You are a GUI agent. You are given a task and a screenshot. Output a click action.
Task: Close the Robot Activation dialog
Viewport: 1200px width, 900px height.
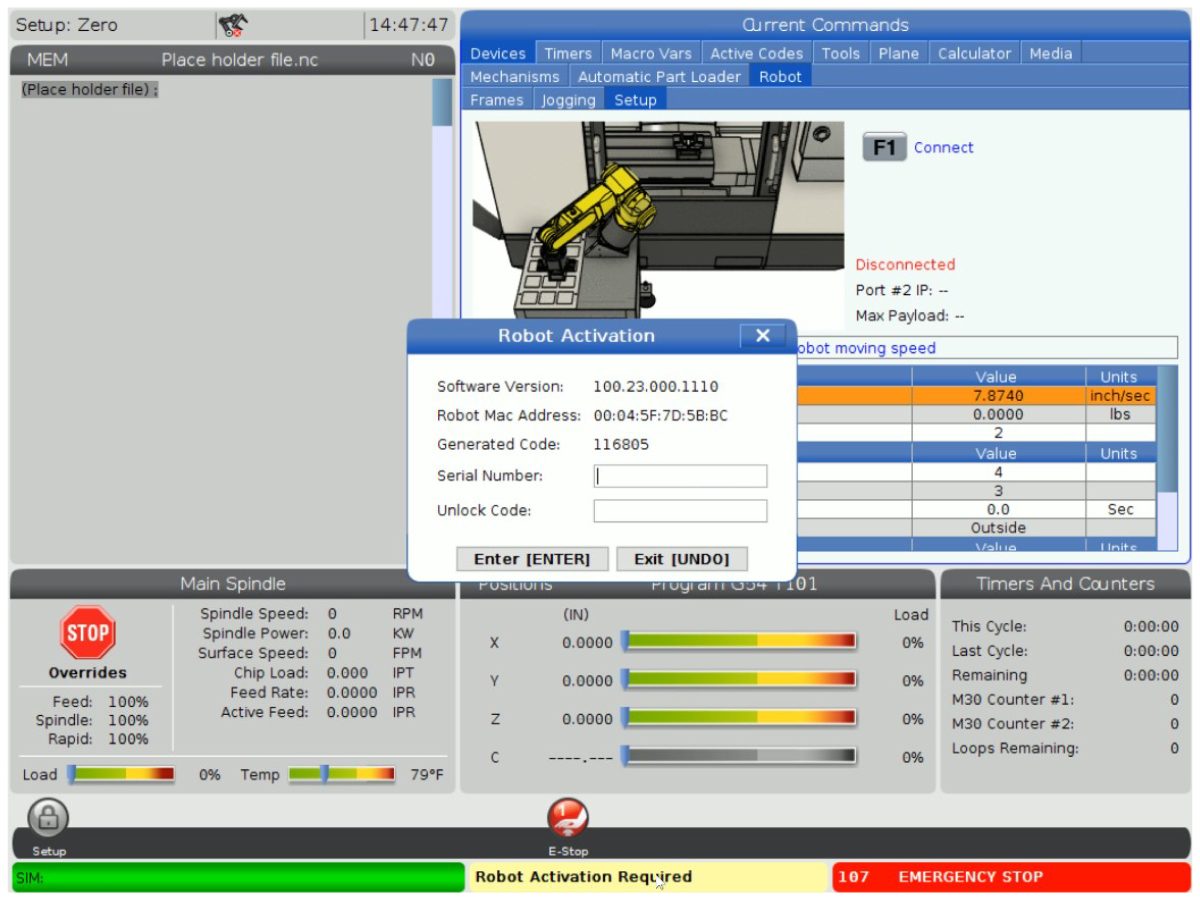pyautogui.click(x=762, y=336)
